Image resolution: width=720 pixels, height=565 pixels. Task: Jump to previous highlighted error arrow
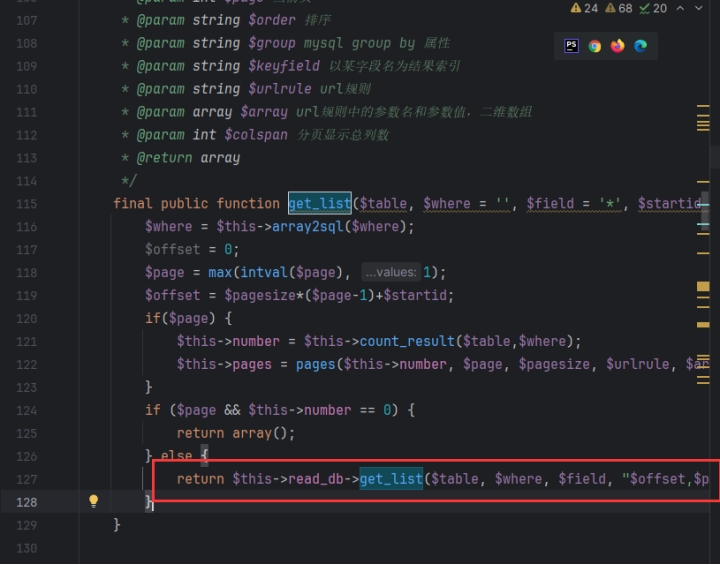coord(682,8)
